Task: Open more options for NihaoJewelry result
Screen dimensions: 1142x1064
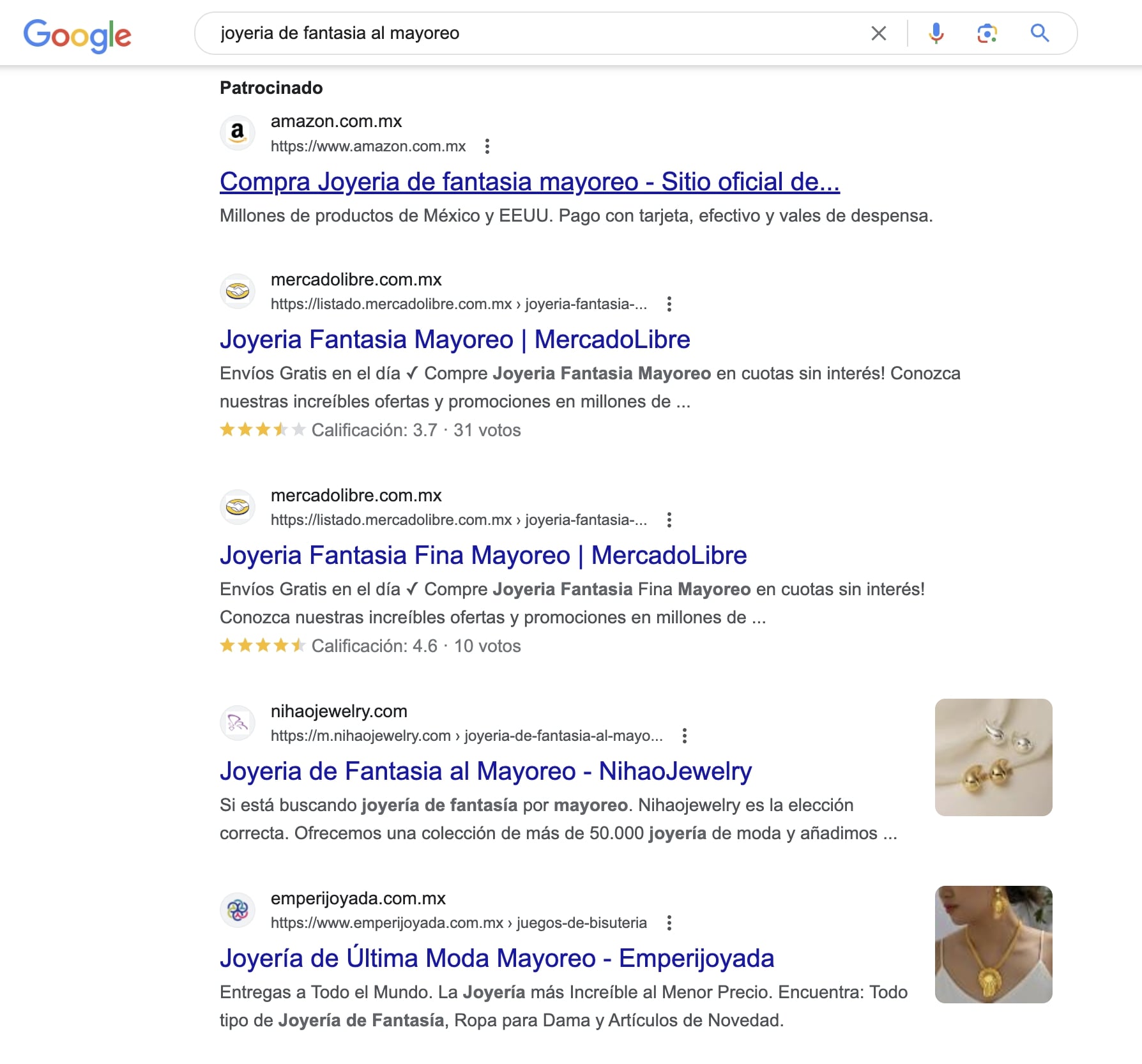Action: tap(685, 736)
